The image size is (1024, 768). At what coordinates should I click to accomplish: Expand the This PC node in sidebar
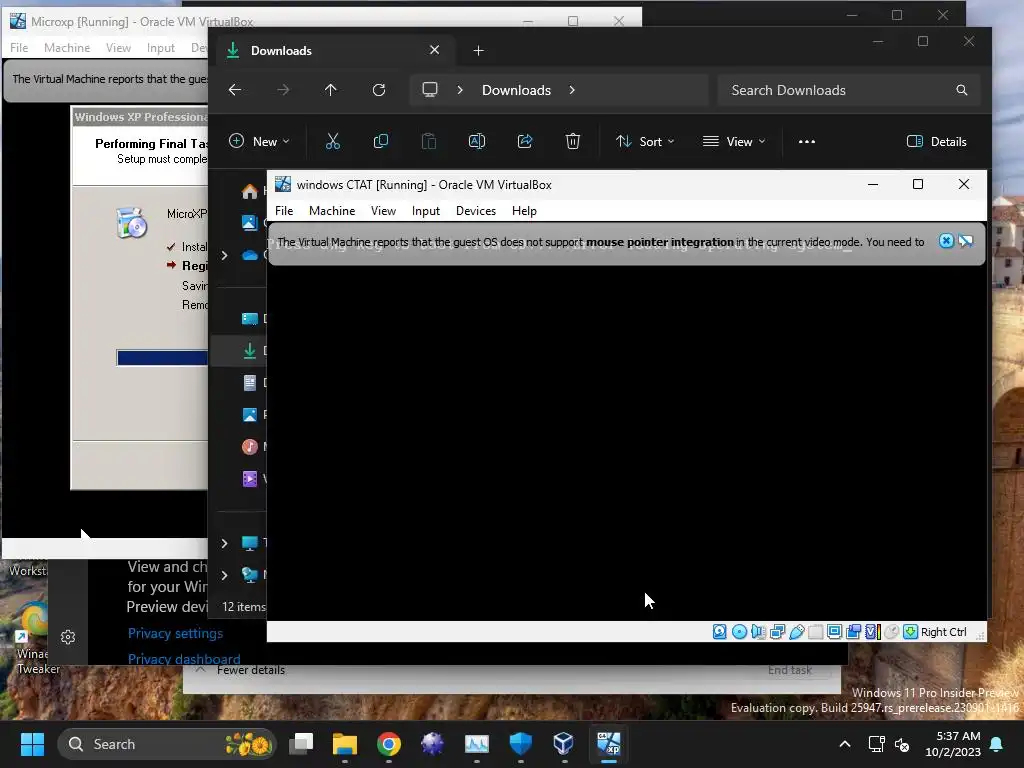[224, 543]
